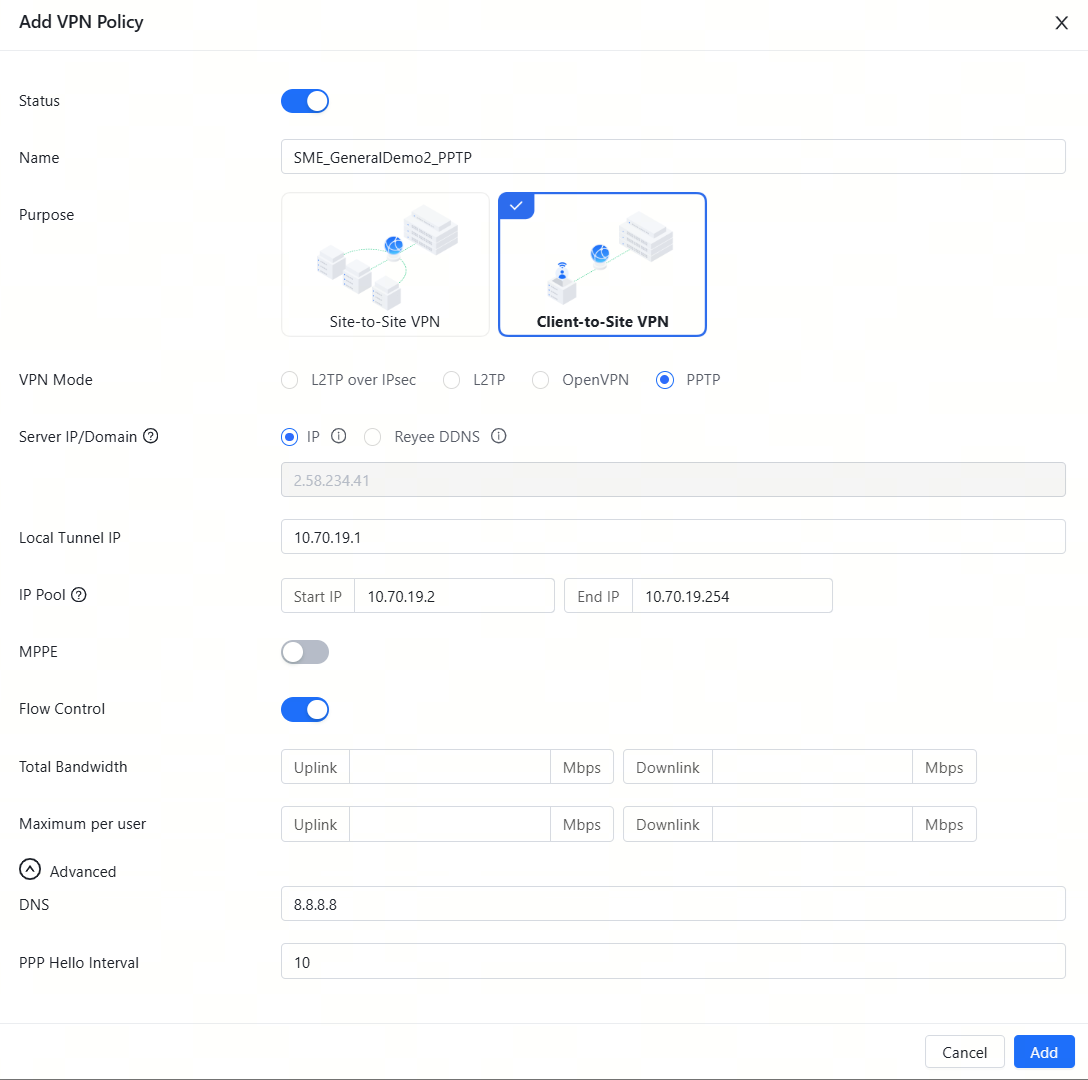
Task: Turn off the Status toggle
Action: [305, 101]
